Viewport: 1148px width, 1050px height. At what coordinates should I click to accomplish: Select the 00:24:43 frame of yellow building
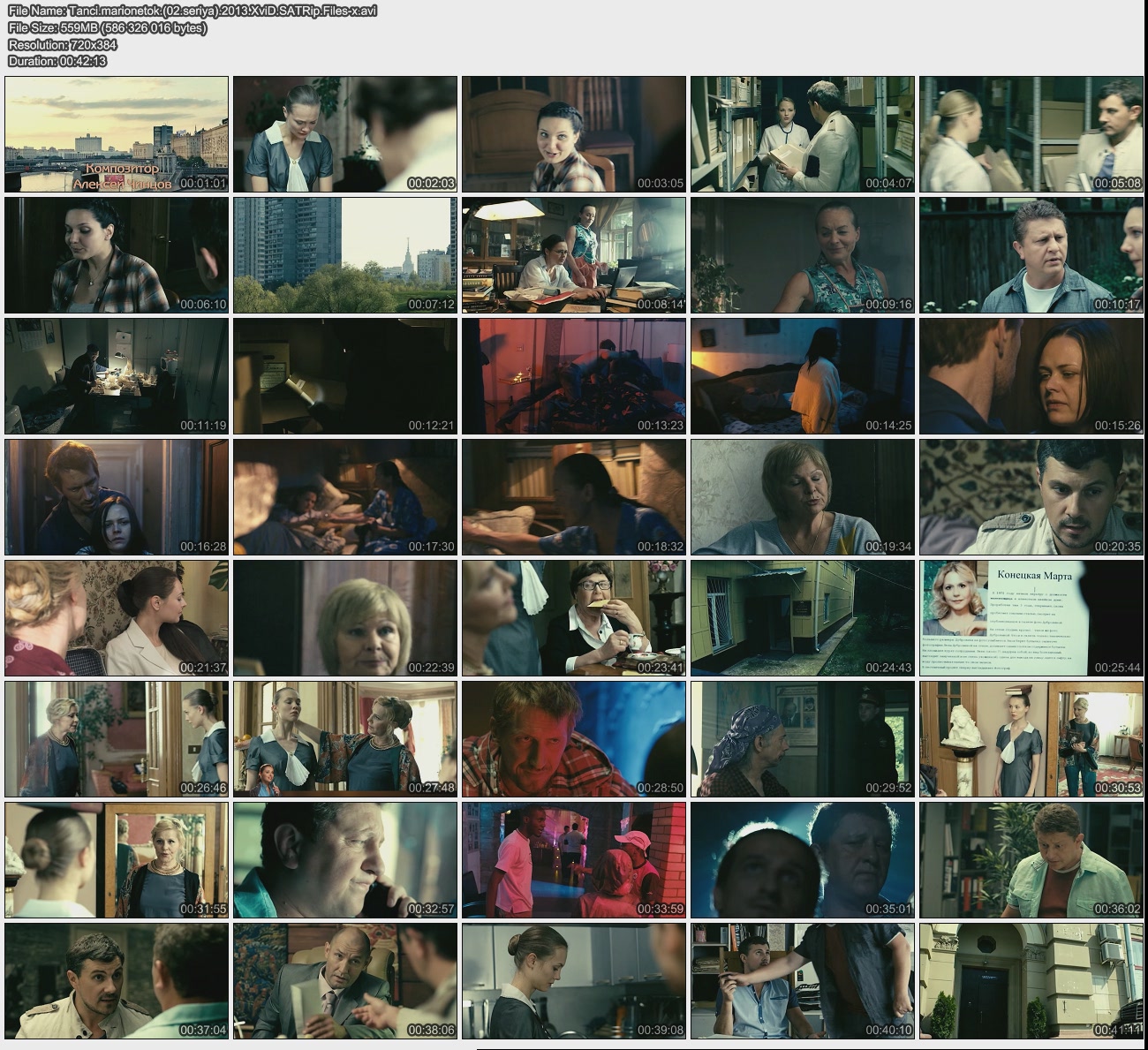(x=802, y=618)
